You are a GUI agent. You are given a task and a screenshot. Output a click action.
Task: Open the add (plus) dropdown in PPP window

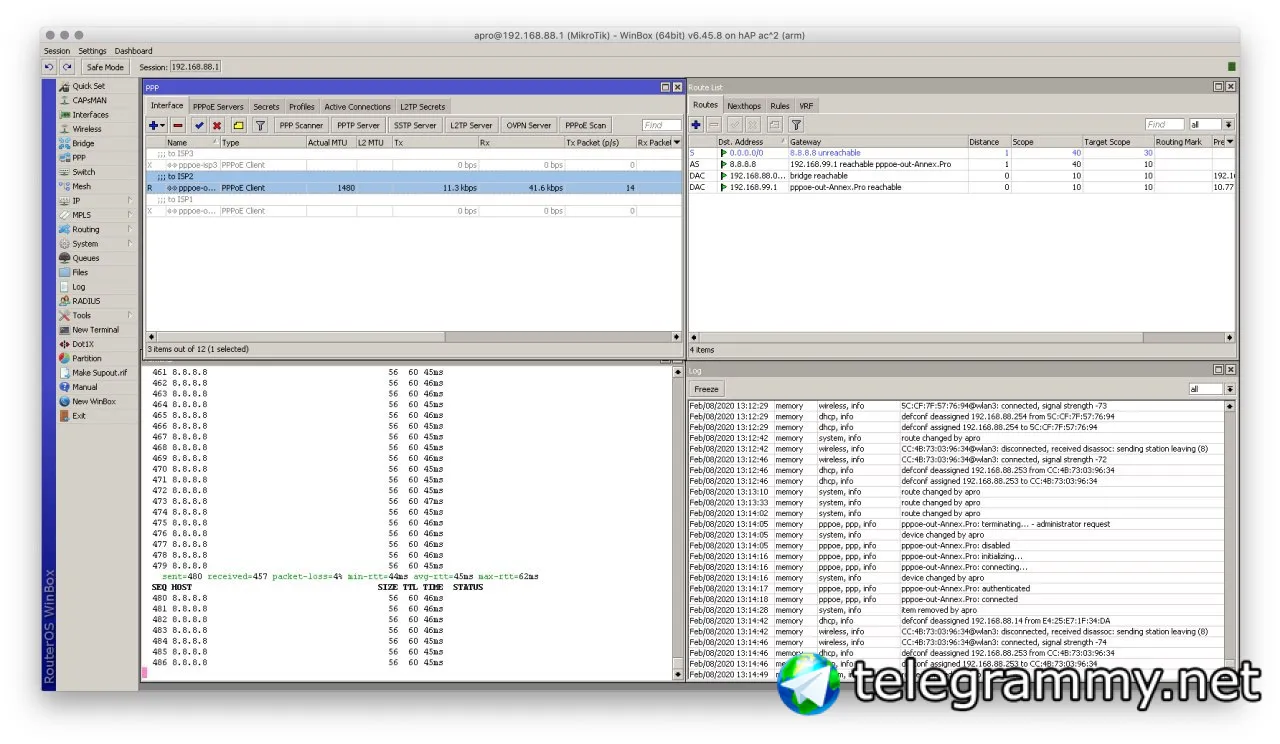pos(156,125)
